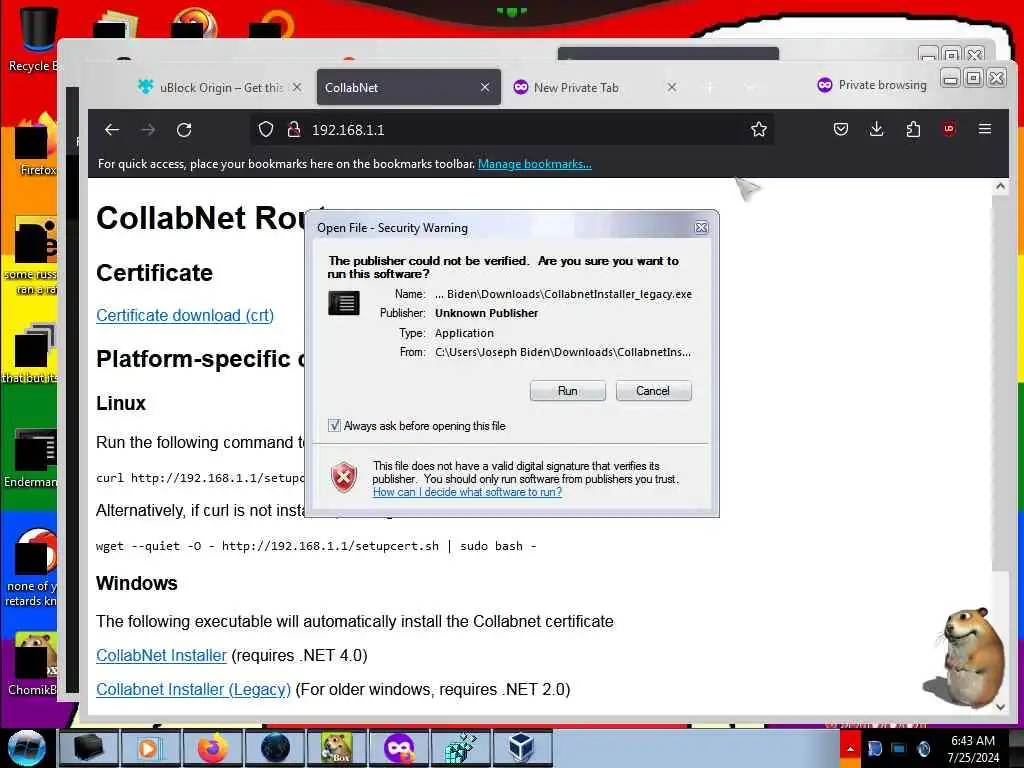Click the red shield warning icon
1024x768 pixels.
pyautogui.click(x=344, y=477)
